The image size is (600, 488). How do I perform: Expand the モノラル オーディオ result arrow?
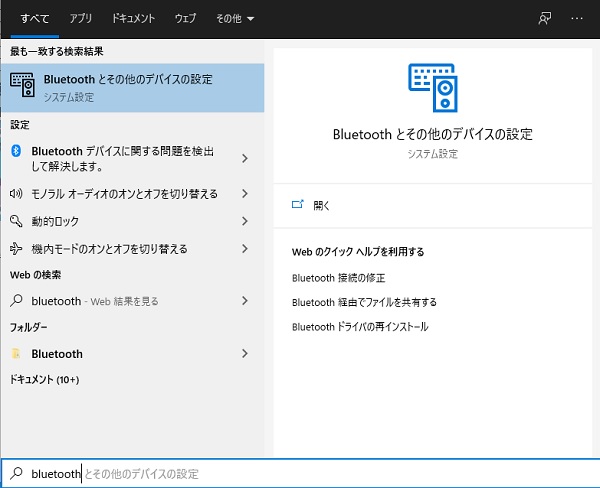245,194
